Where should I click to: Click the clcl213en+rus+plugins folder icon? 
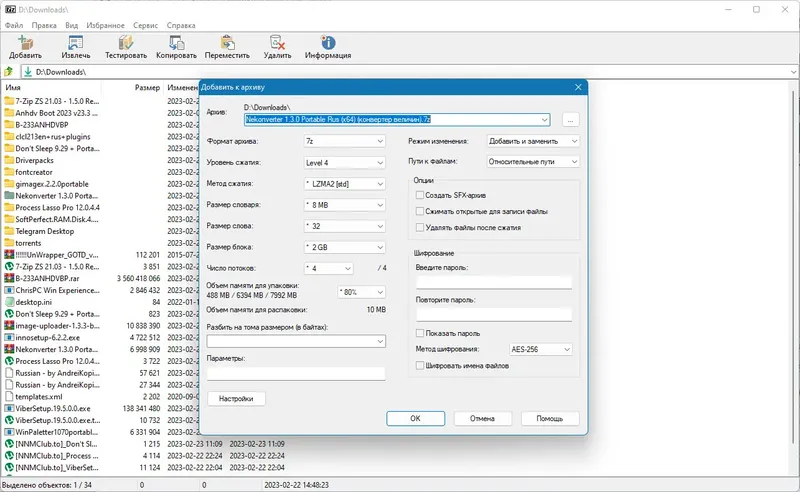(x=9, y=137)
